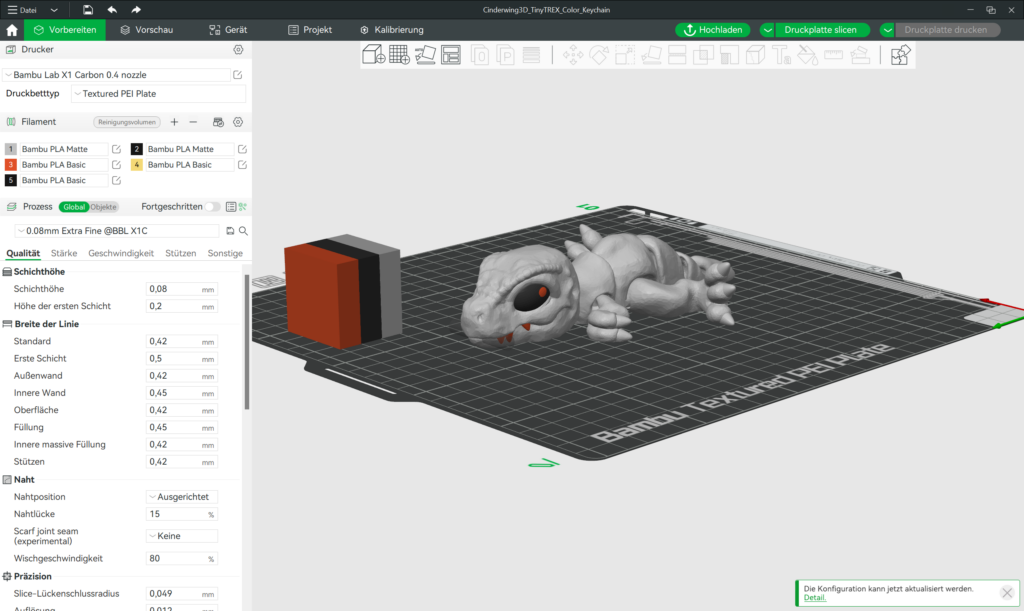Add a new plate with grid icon
The height and width of the screenshot is (611, 1024).
click(x=399, y=55)
